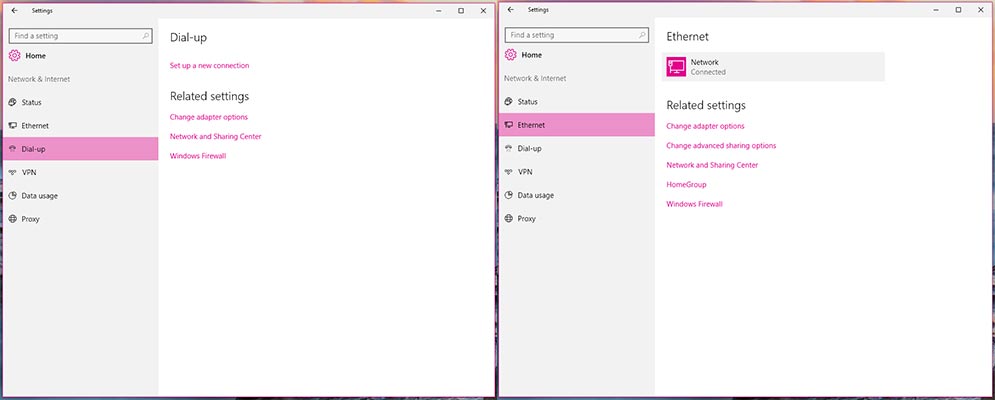Viewport: 995px width, 400px height.
Task: Click back arrow in right Settings window
Action: 510,10
